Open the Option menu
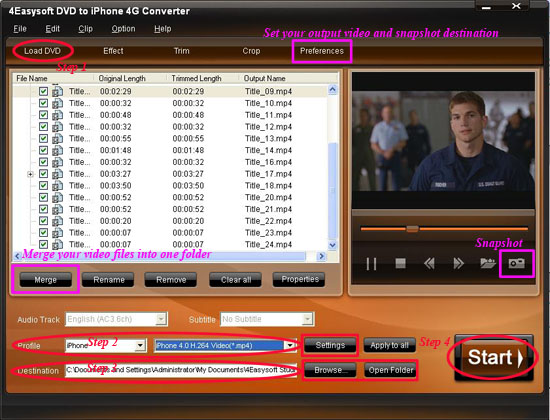Screen dimensions: 550x420 [x=123, y=29]
